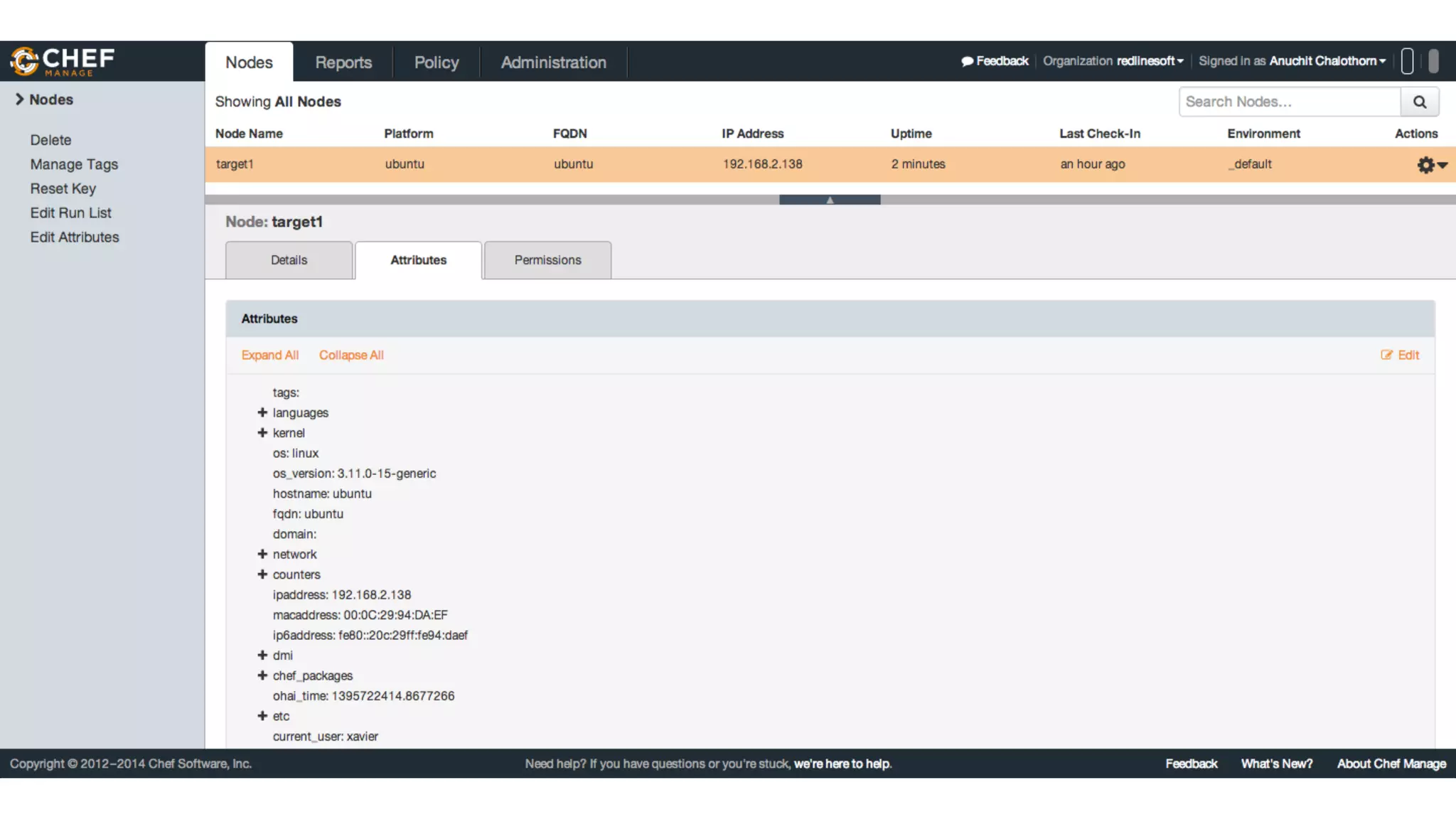Viewport: 1456px width, 819px height.
Task: Sort by Uptime column header
Action: [x=911, y=134]
